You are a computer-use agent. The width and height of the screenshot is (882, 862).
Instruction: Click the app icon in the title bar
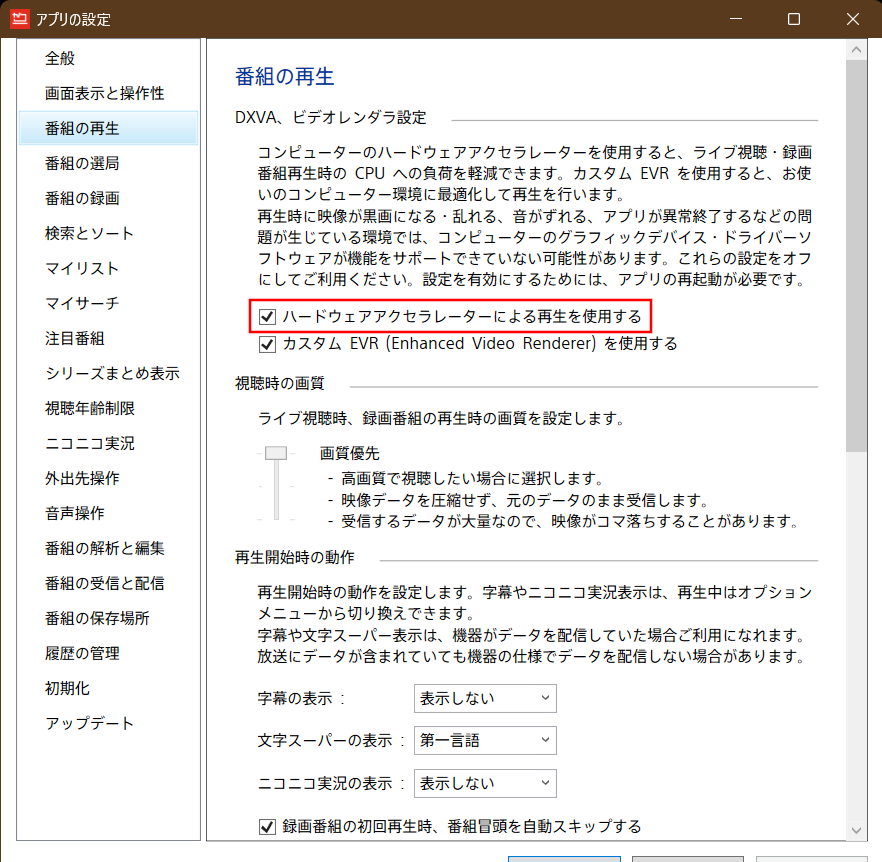[x=19, y=19]
